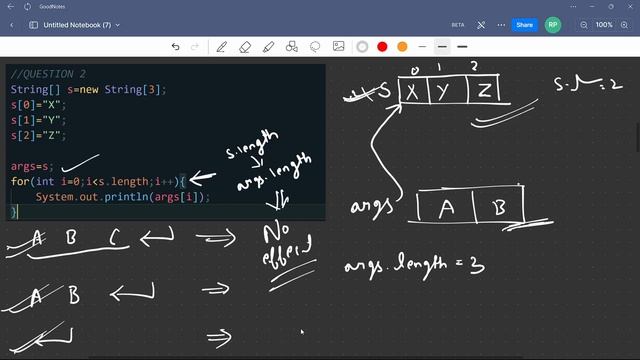Expand the Untitled Notebook (7) title dropdown
The width and height of the screenshot is (640, 360).
coord(118,25)
